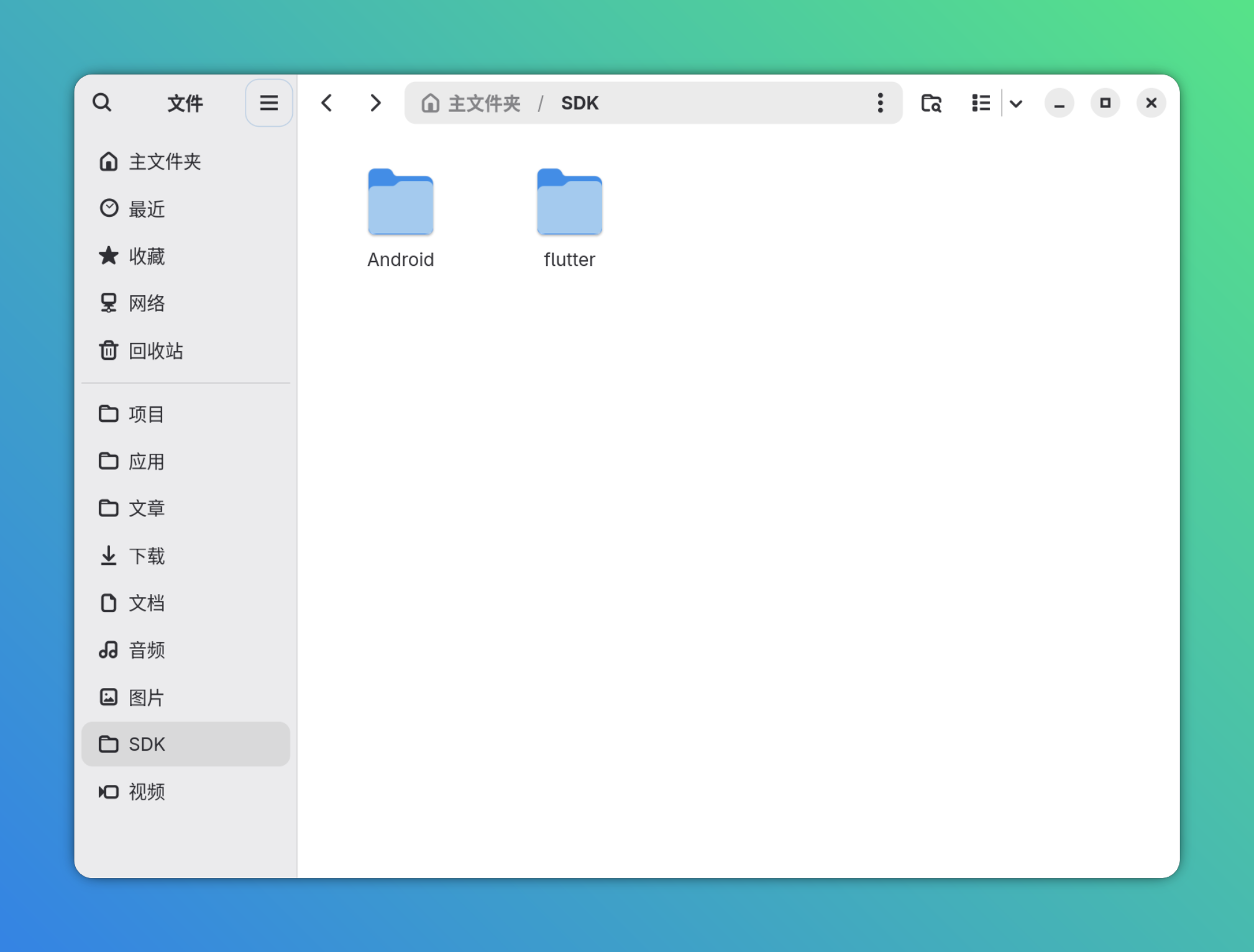Click the search in folder icon
This screenshot has height=952, width=1254.
tap(931, 103)
